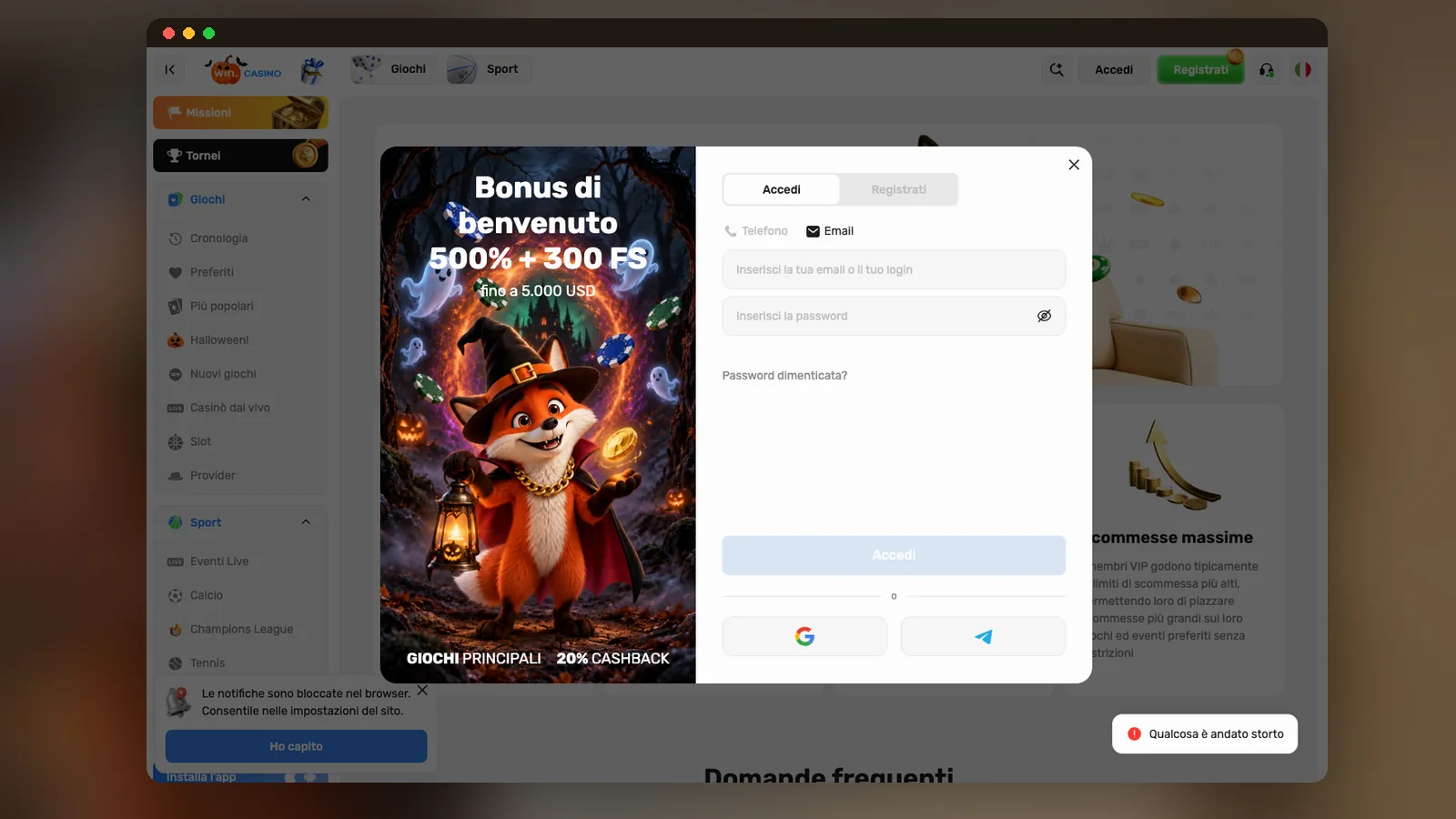The width and height of the screenshot is (1456, 819).
Task: Collapse the Sport section chevron
Action: pos(306,522)
